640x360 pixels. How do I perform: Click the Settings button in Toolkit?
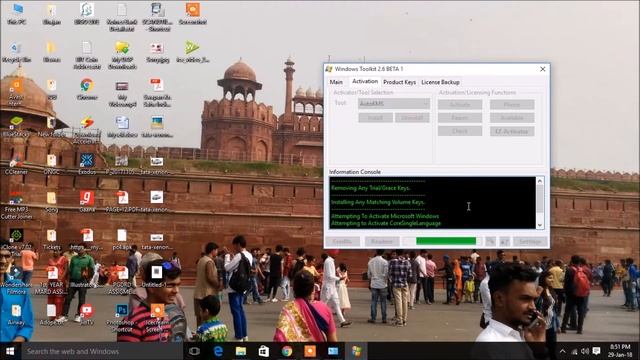[x=530, y=242]
